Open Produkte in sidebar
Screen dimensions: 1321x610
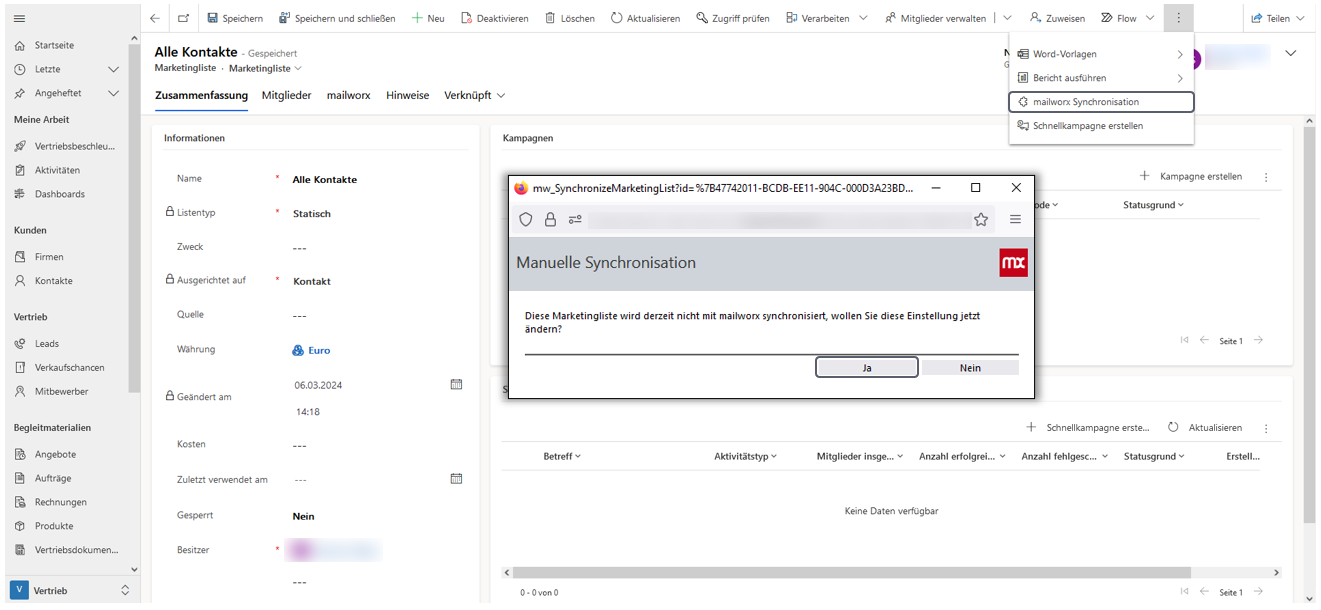click(x=54, y=526)
